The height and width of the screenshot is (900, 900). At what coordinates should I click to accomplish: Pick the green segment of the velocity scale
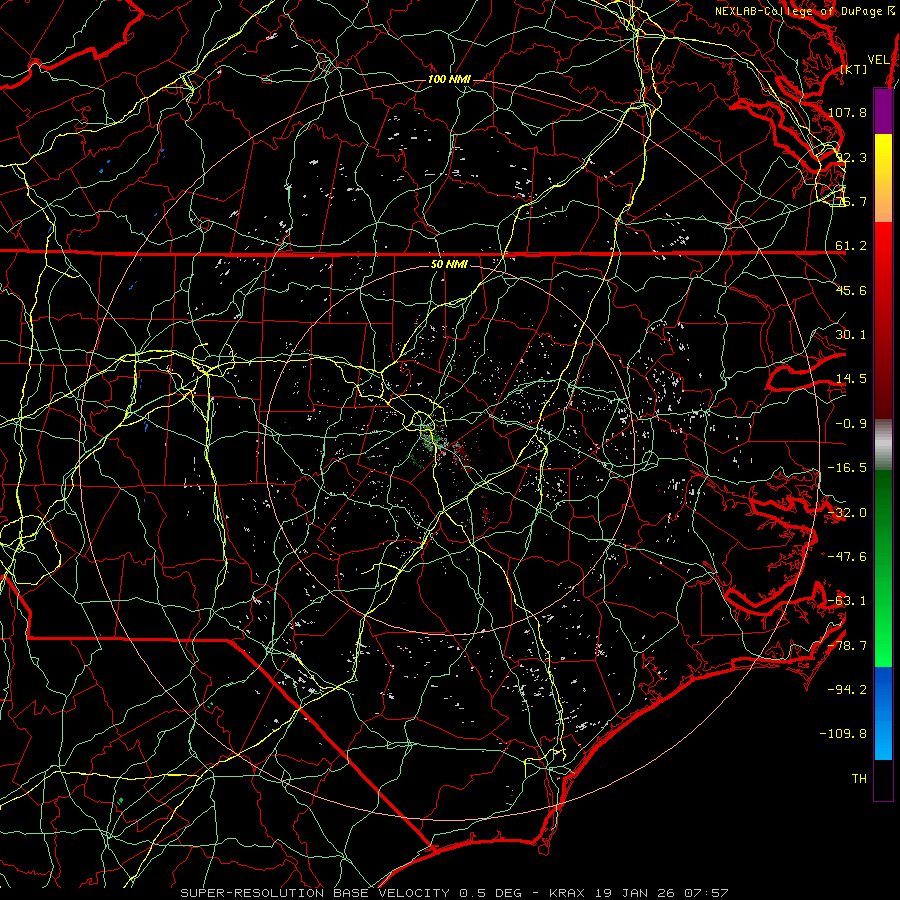click(883, 568)
